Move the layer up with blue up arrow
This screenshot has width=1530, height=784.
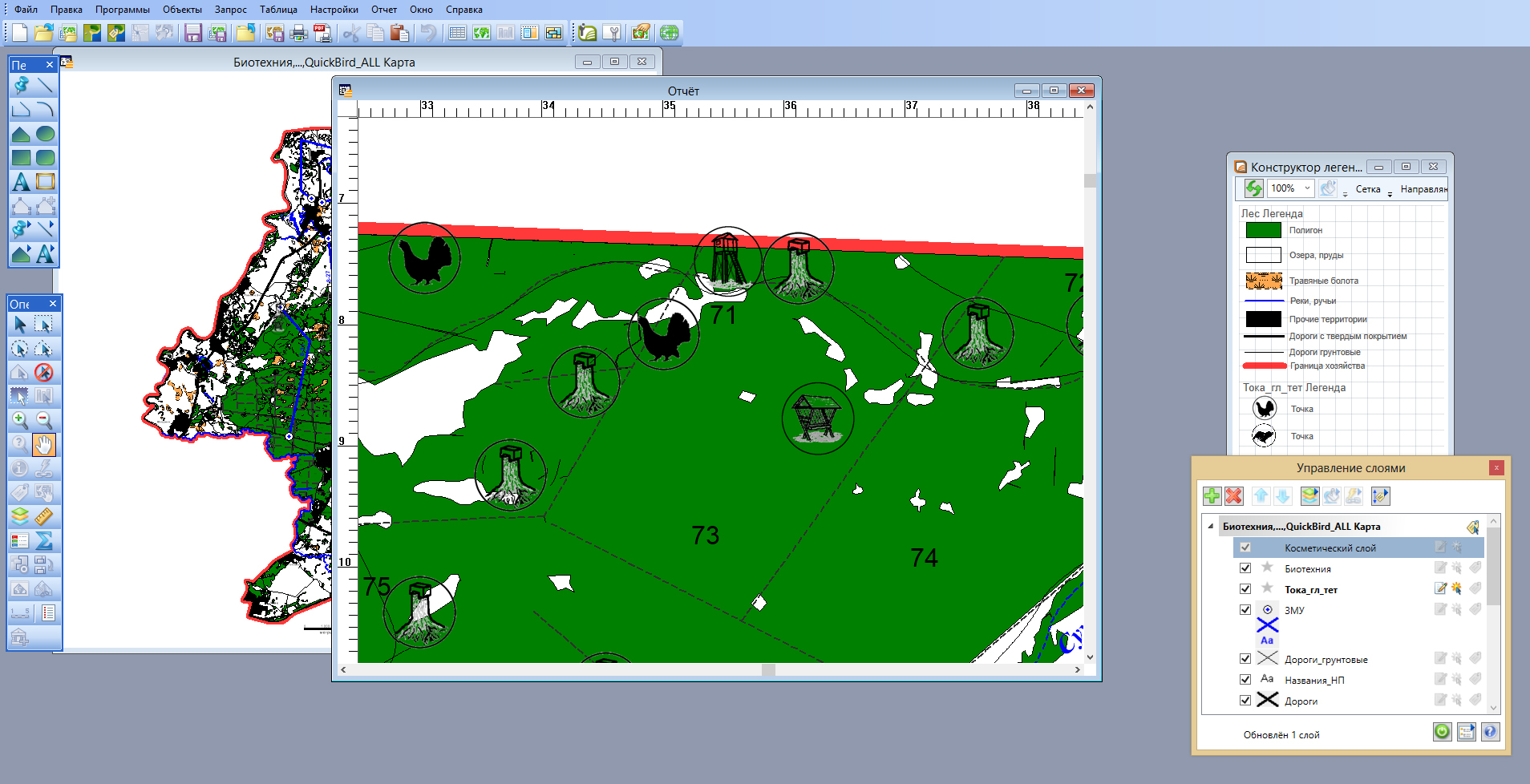(1261, 496)
